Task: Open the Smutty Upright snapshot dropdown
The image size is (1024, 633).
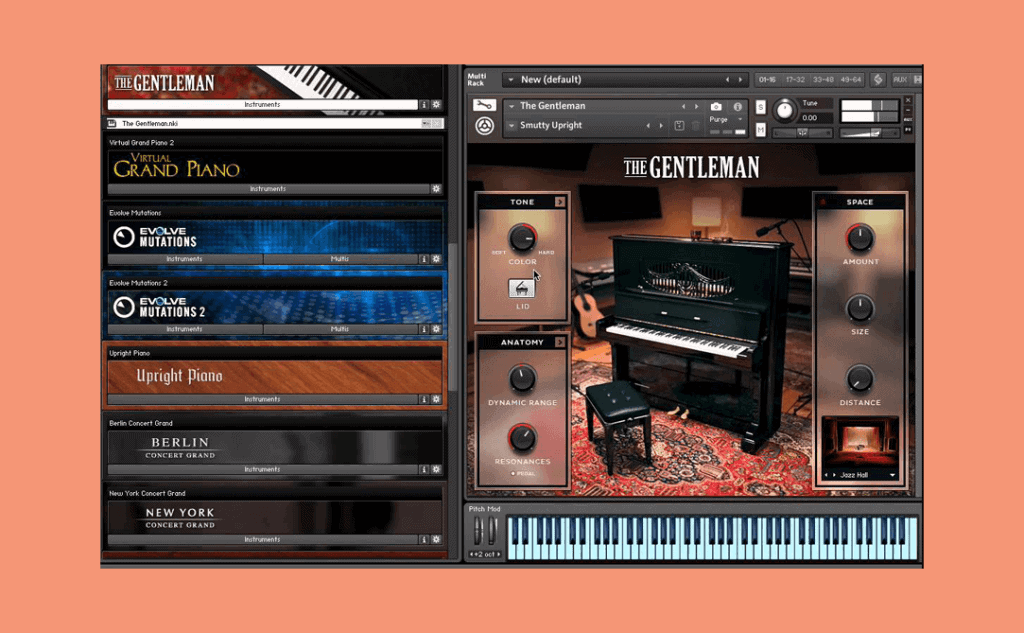Action: [x=511, y=125]
